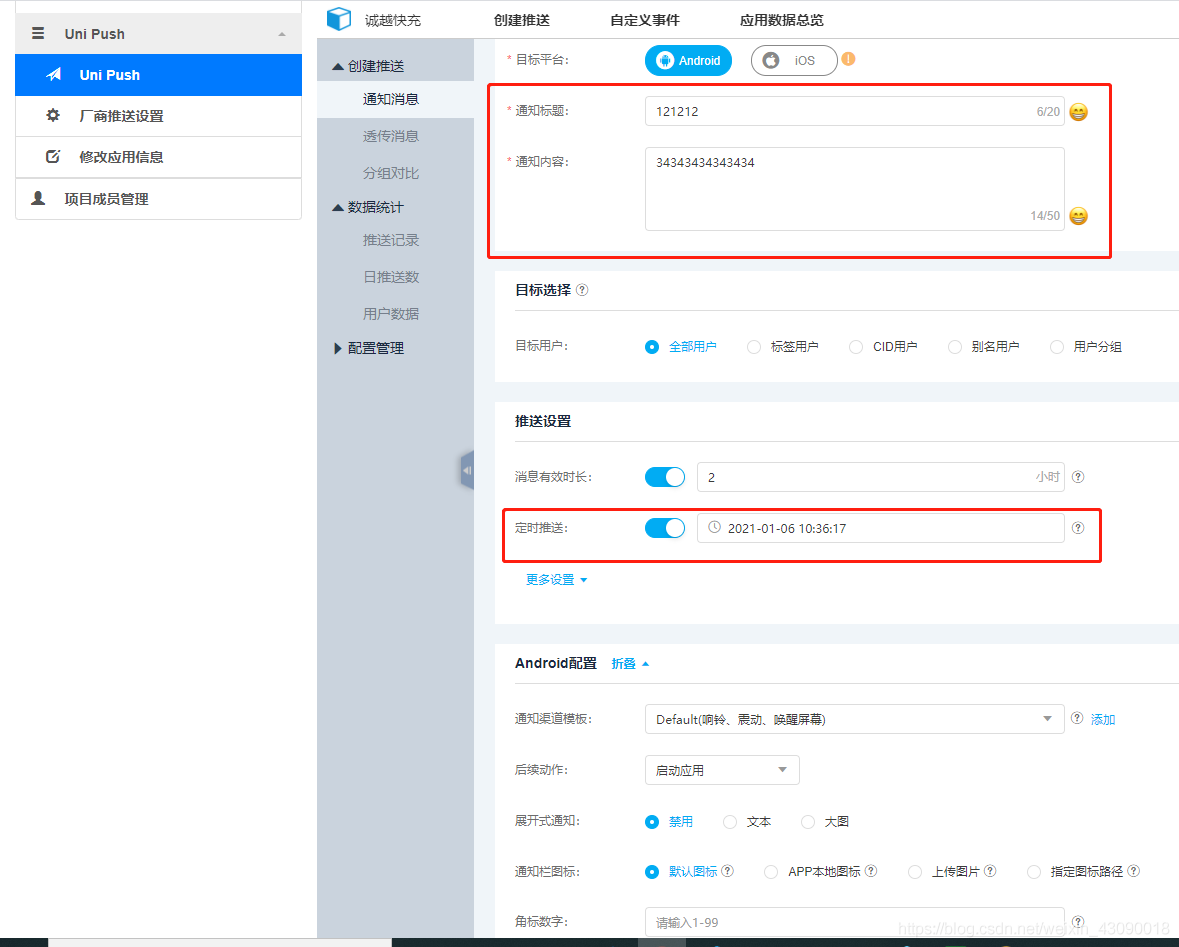
Task: Click the edit icon for 修改应用信息
Action: [x=53, y=156]
